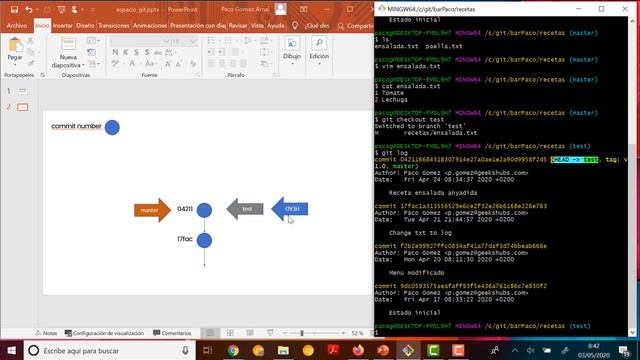Open the Fuente dialog launcher
This screenshot has height=360, width=640.
pos(198,75)
